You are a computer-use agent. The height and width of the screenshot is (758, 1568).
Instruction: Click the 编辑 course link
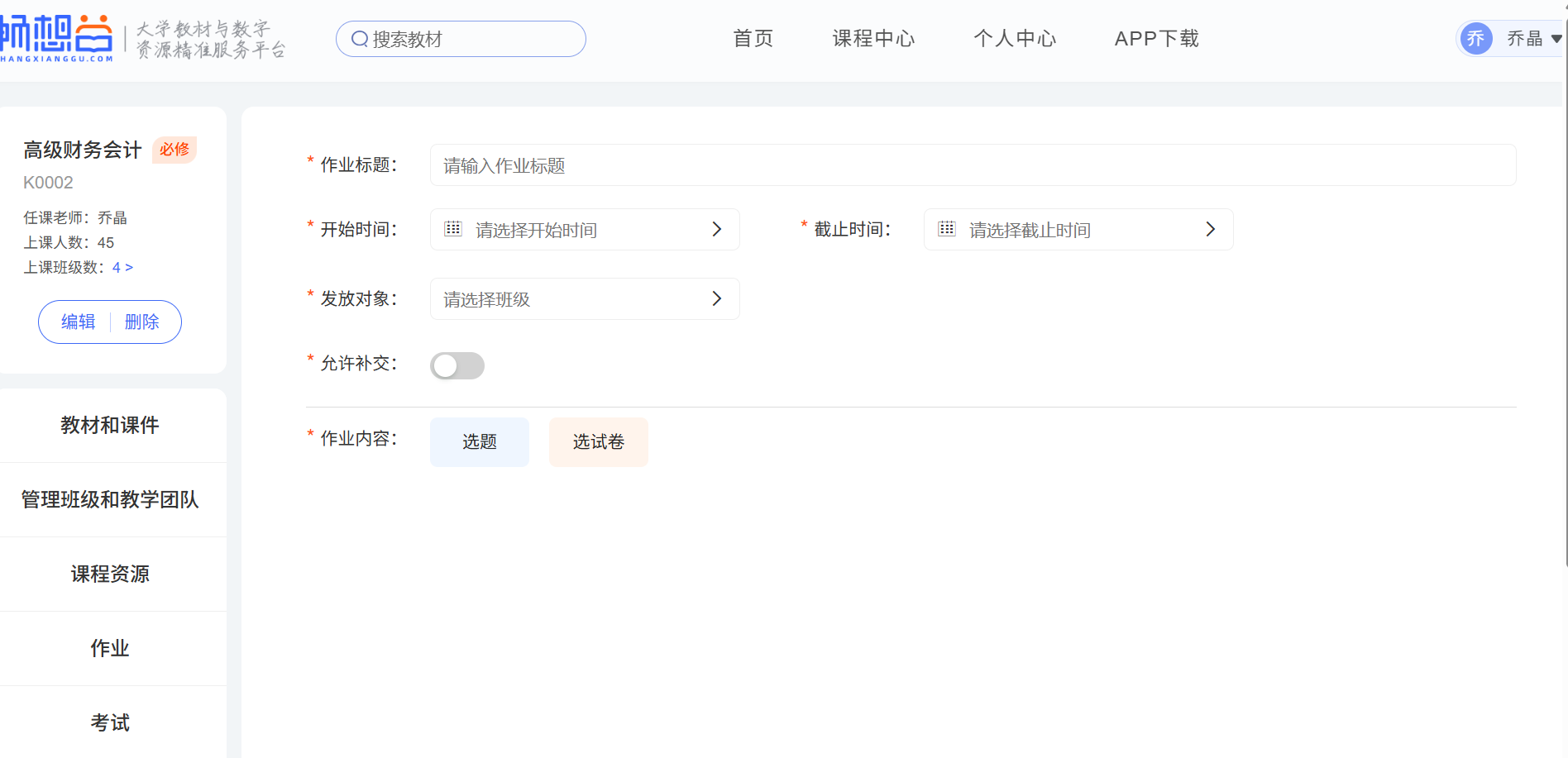[79, 322]
